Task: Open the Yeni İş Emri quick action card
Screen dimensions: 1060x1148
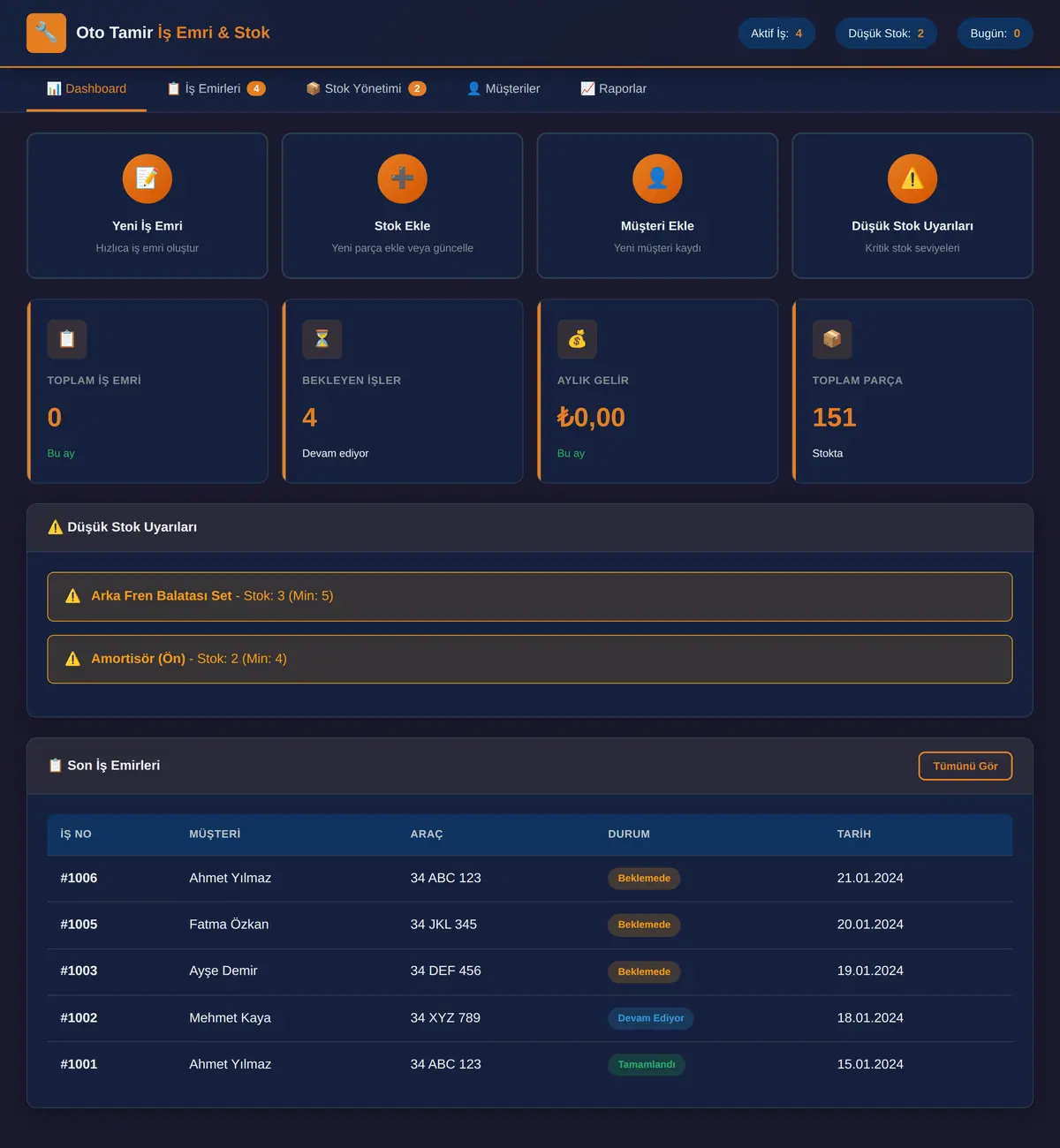Action: 148,206
